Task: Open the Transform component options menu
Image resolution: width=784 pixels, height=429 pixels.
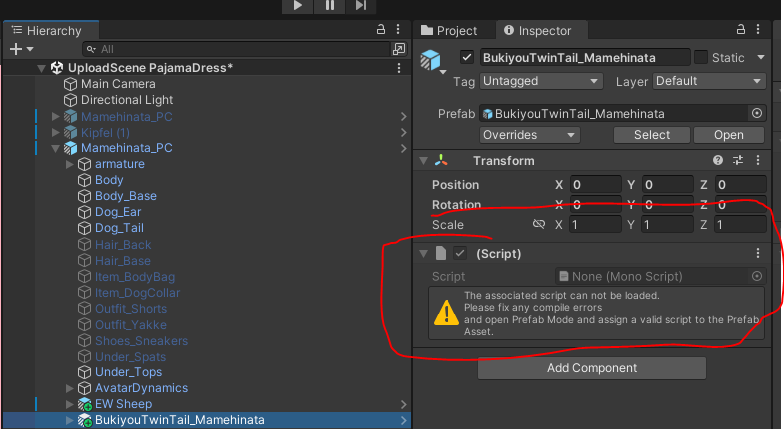Action: (758, 160)
